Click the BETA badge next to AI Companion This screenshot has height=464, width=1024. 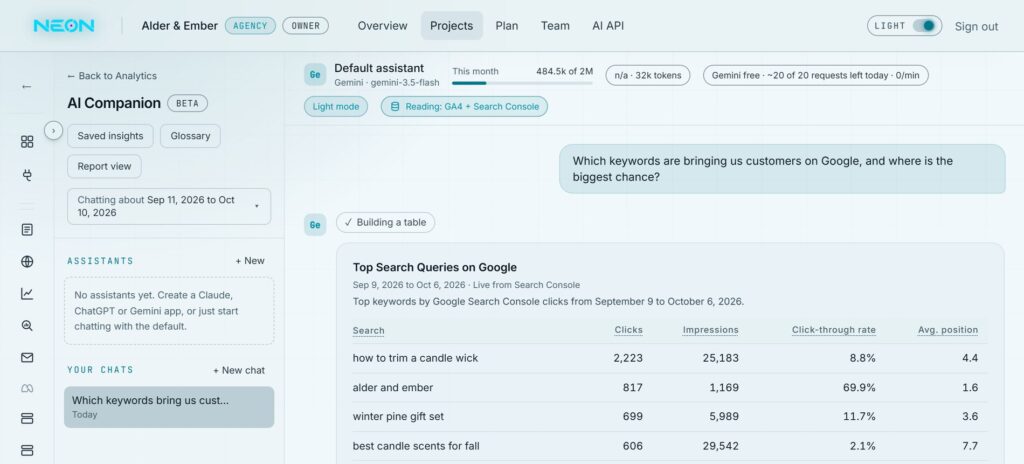[187, 103]
